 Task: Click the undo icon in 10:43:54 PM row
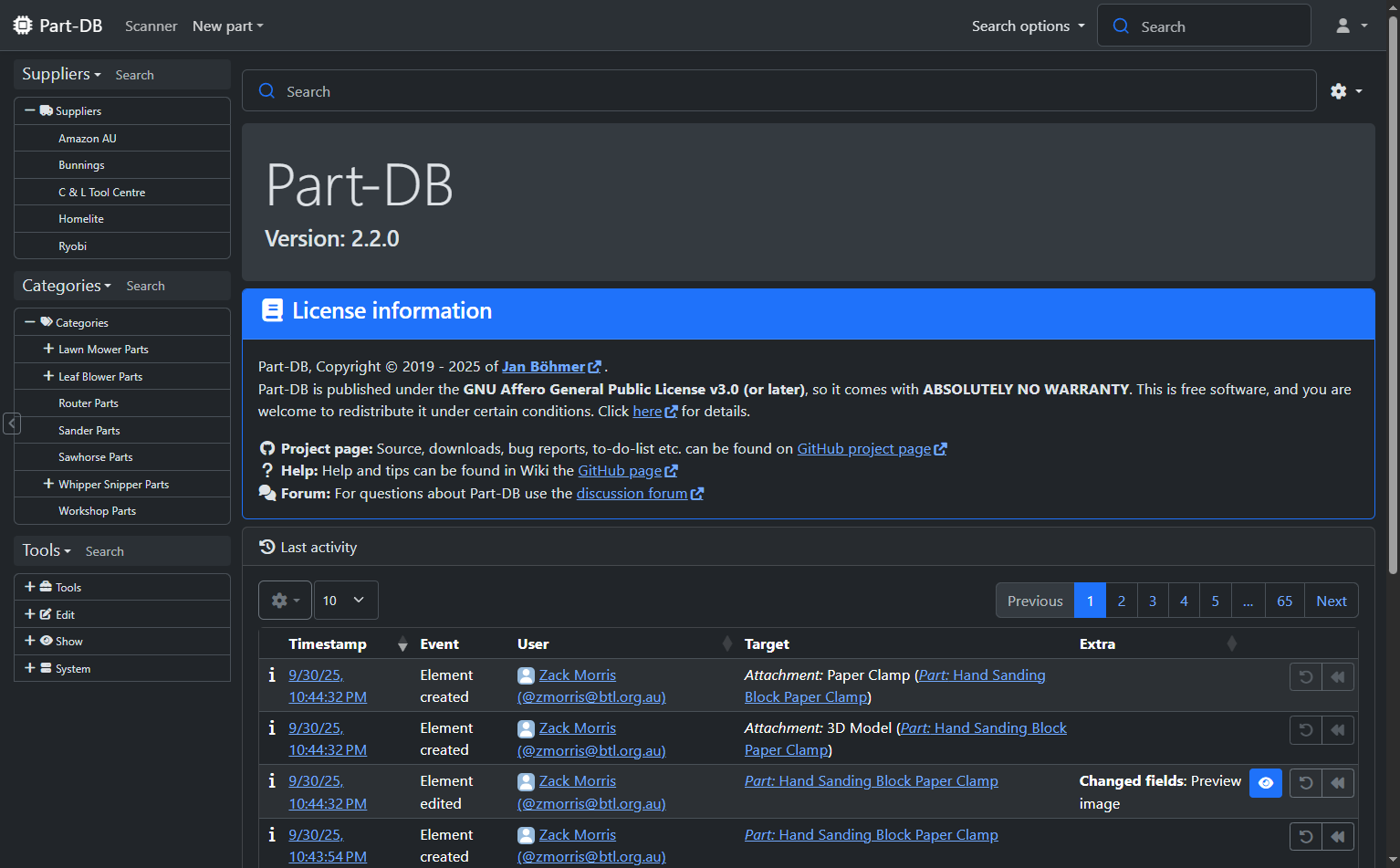coord(1306,837)
